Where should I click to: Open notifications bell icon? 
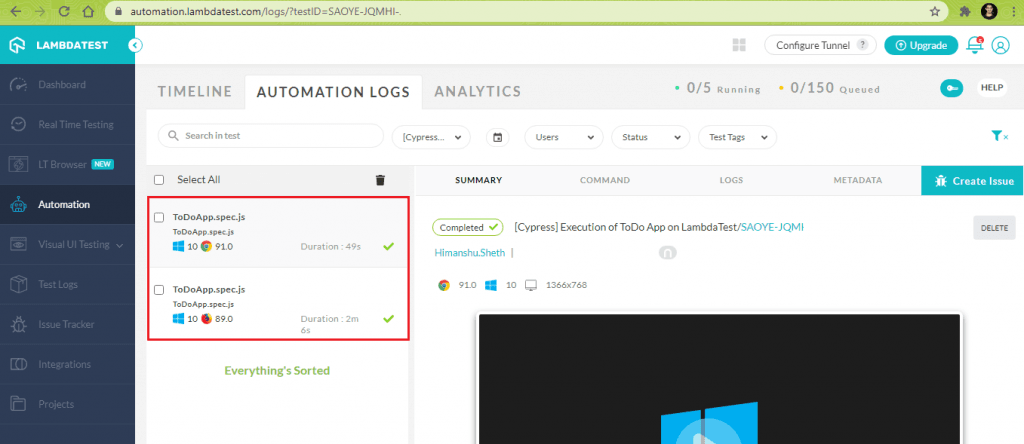[x=974, y=45]
